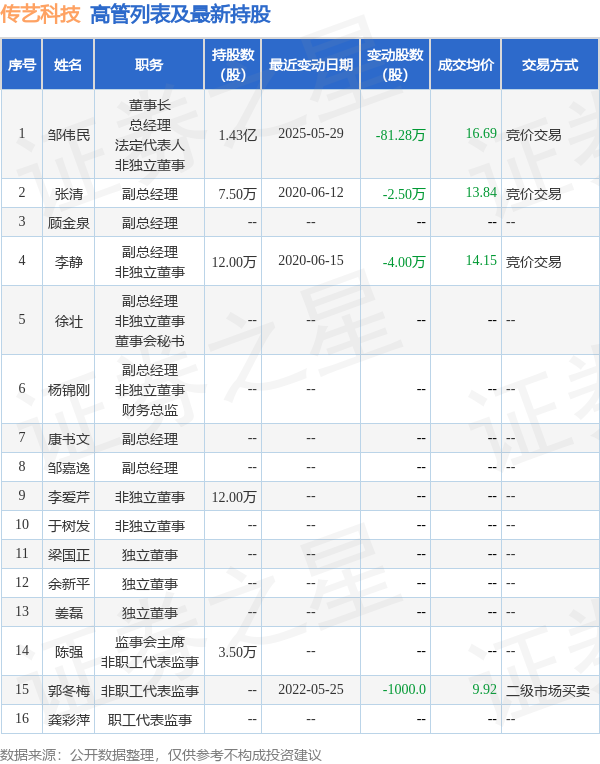Select the 姓名 column header
This screenshot has height=764, width=600.
click(68, 65)
